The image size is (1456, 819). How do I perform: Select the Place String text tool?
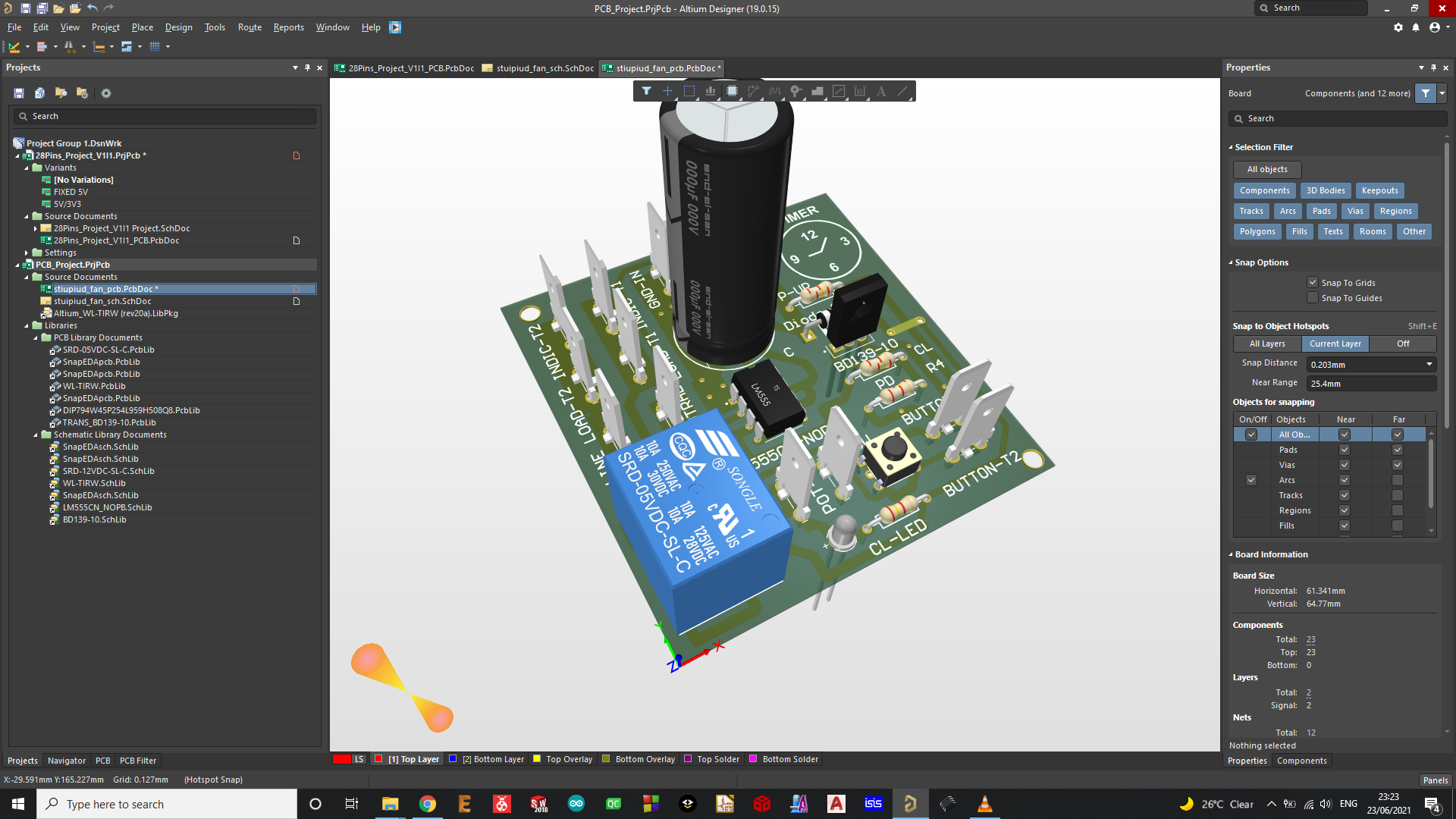[881, 91]
